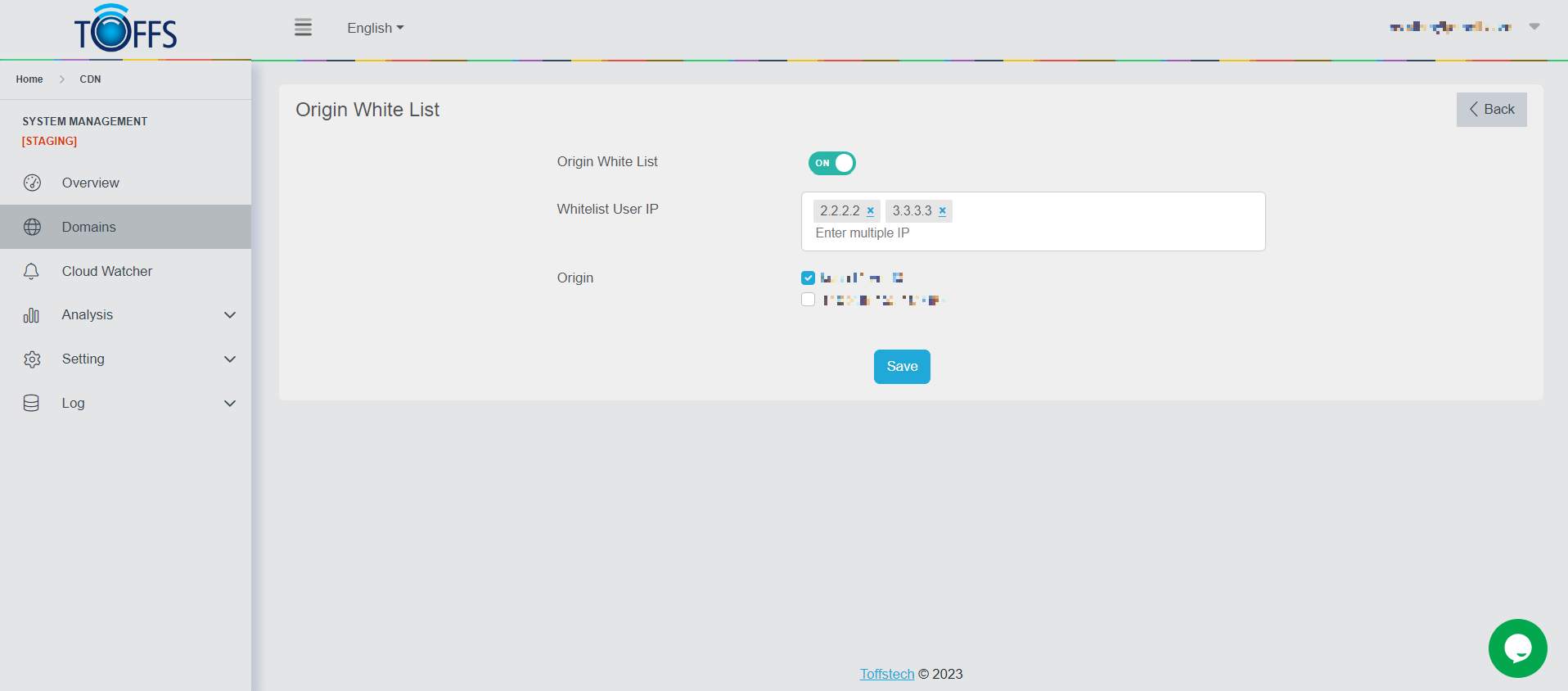Toggle the hamburger sidebar menu icon

click(x=303, y=28)
